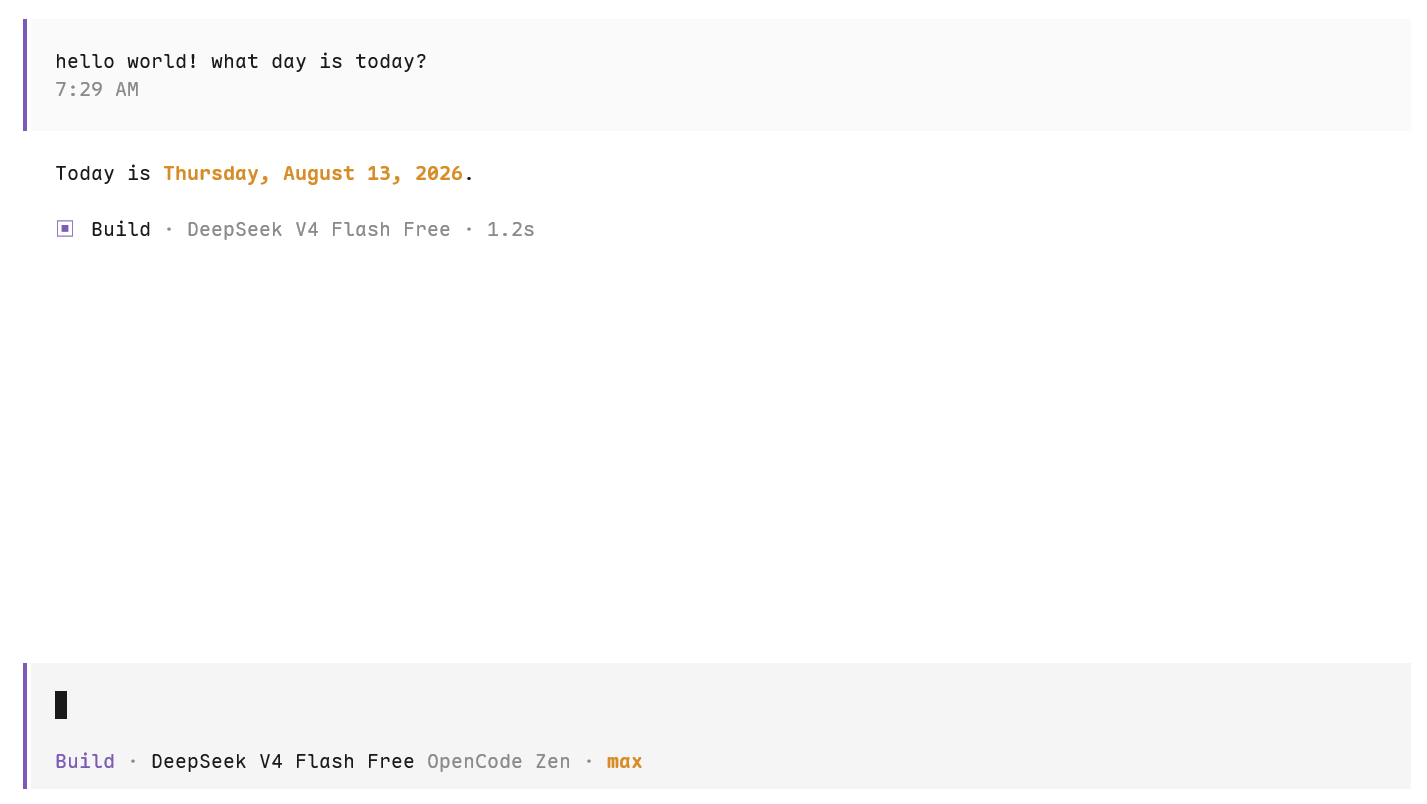This screenshot has width=1427, height=804.
Task: Click the dot separator before max
Action: pyautogui.click(x=589, y=761)
